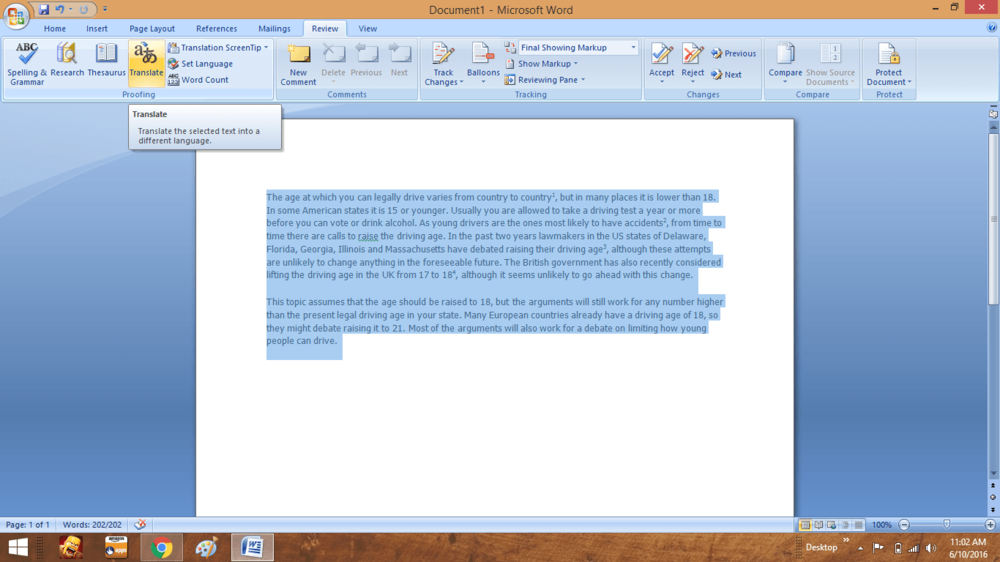Click the Office button logo

15,15
